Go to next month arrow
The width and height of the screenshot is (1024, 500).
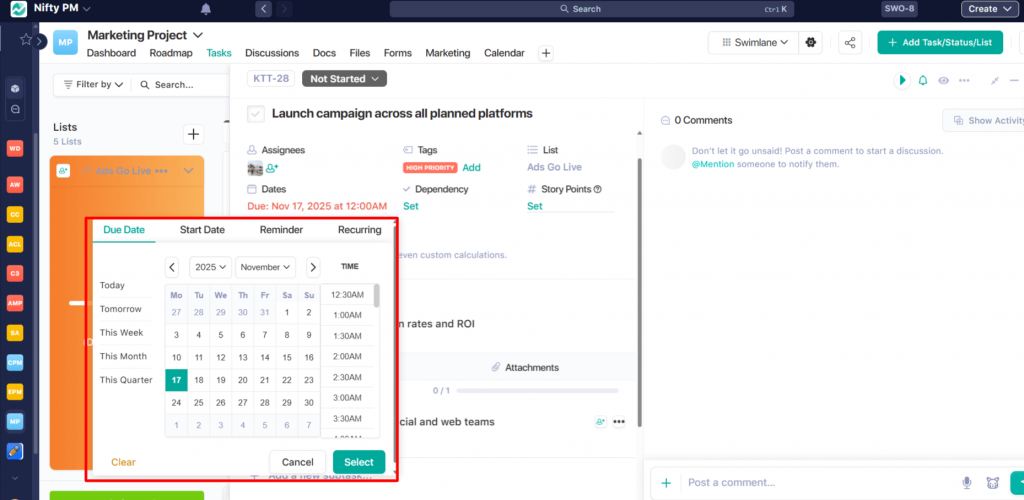pyautogui.click(x=313, y=267)
